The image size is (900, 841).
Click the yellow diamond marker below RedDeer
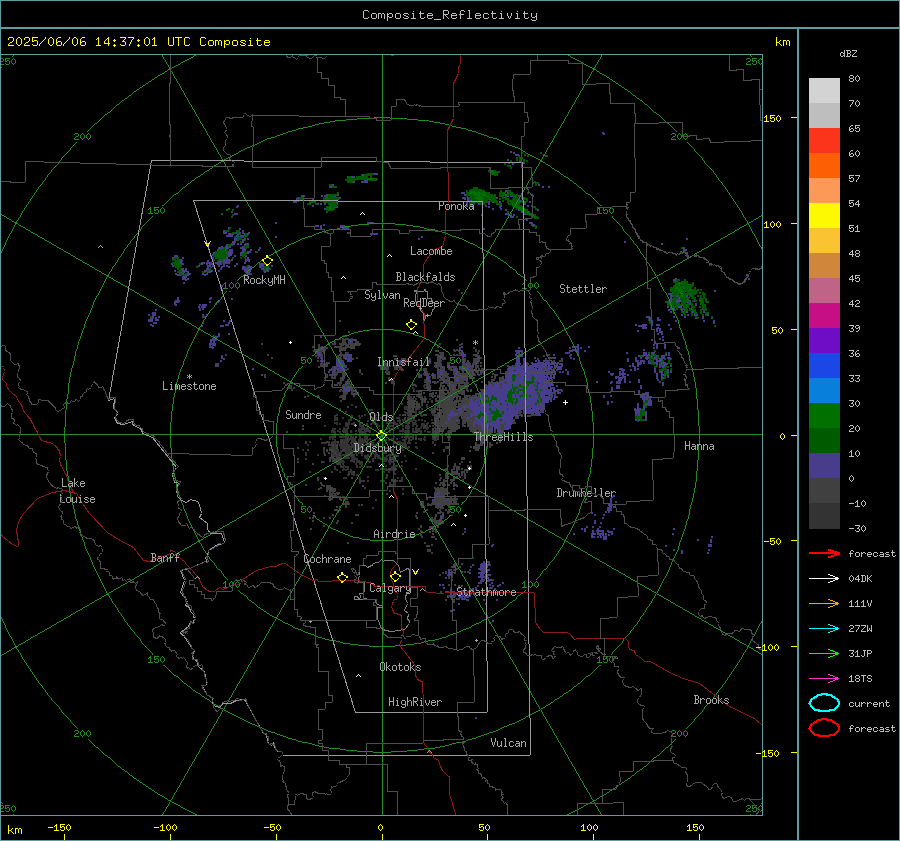click(x=412, y=325)
